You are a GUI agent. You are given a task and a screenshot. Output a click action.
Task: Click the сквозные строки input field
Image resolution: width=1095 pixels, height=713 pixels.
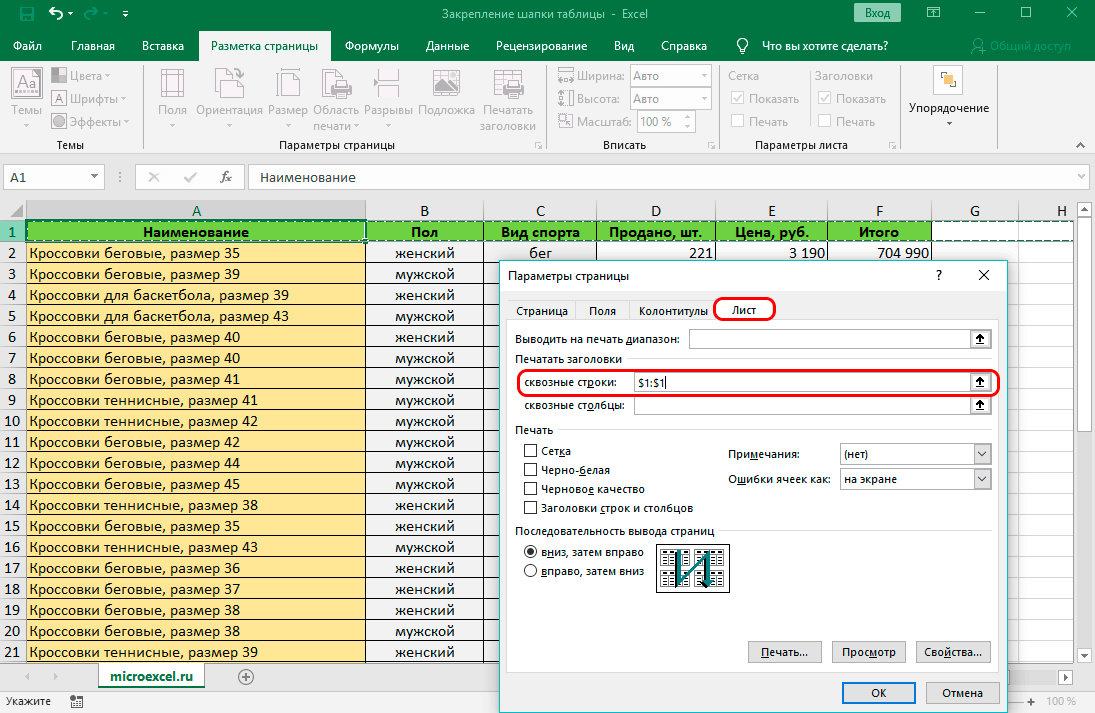pyautogui.click(x=802, y=382)
